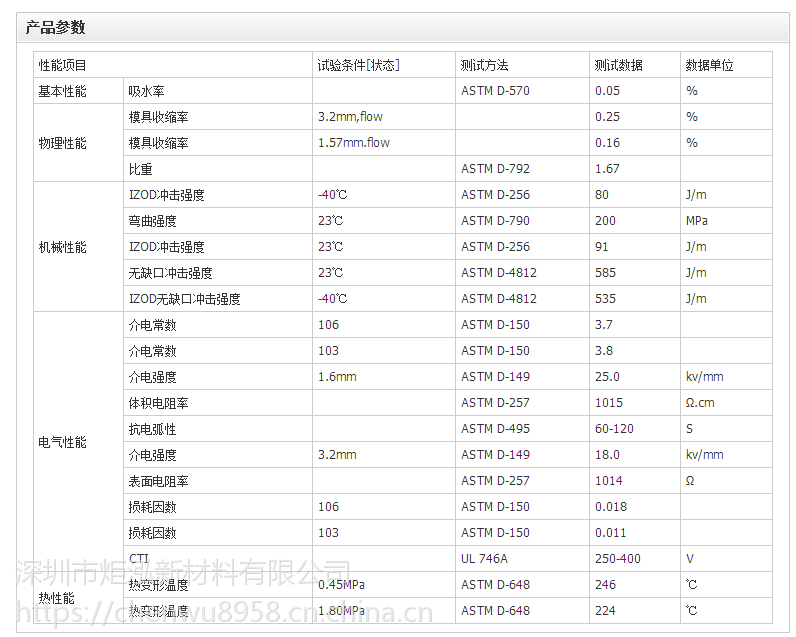Viewport: 796px width, 637px height.
Task: Select the UL 746A test method cell
Action: click(484, 559)
